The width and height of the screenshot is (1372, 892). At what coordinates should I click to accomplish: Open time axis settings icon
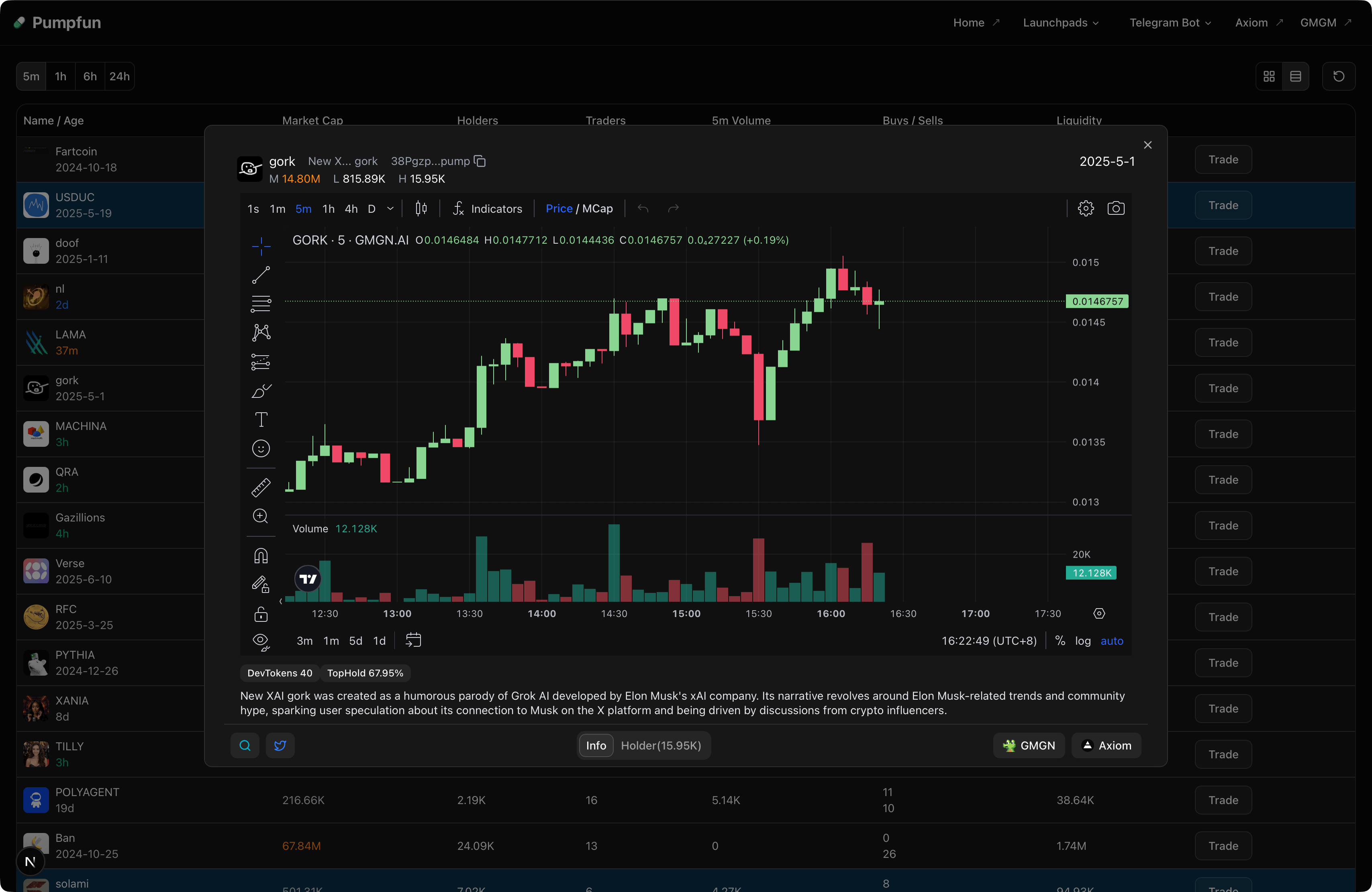coord(1099,613)
